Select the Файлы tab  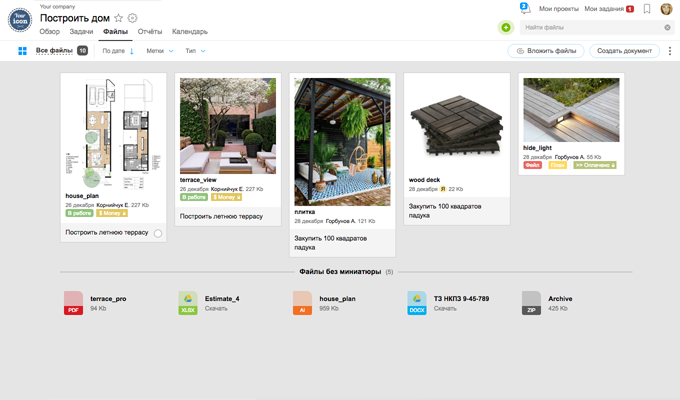pyautogui.click(x=115, y=32)
